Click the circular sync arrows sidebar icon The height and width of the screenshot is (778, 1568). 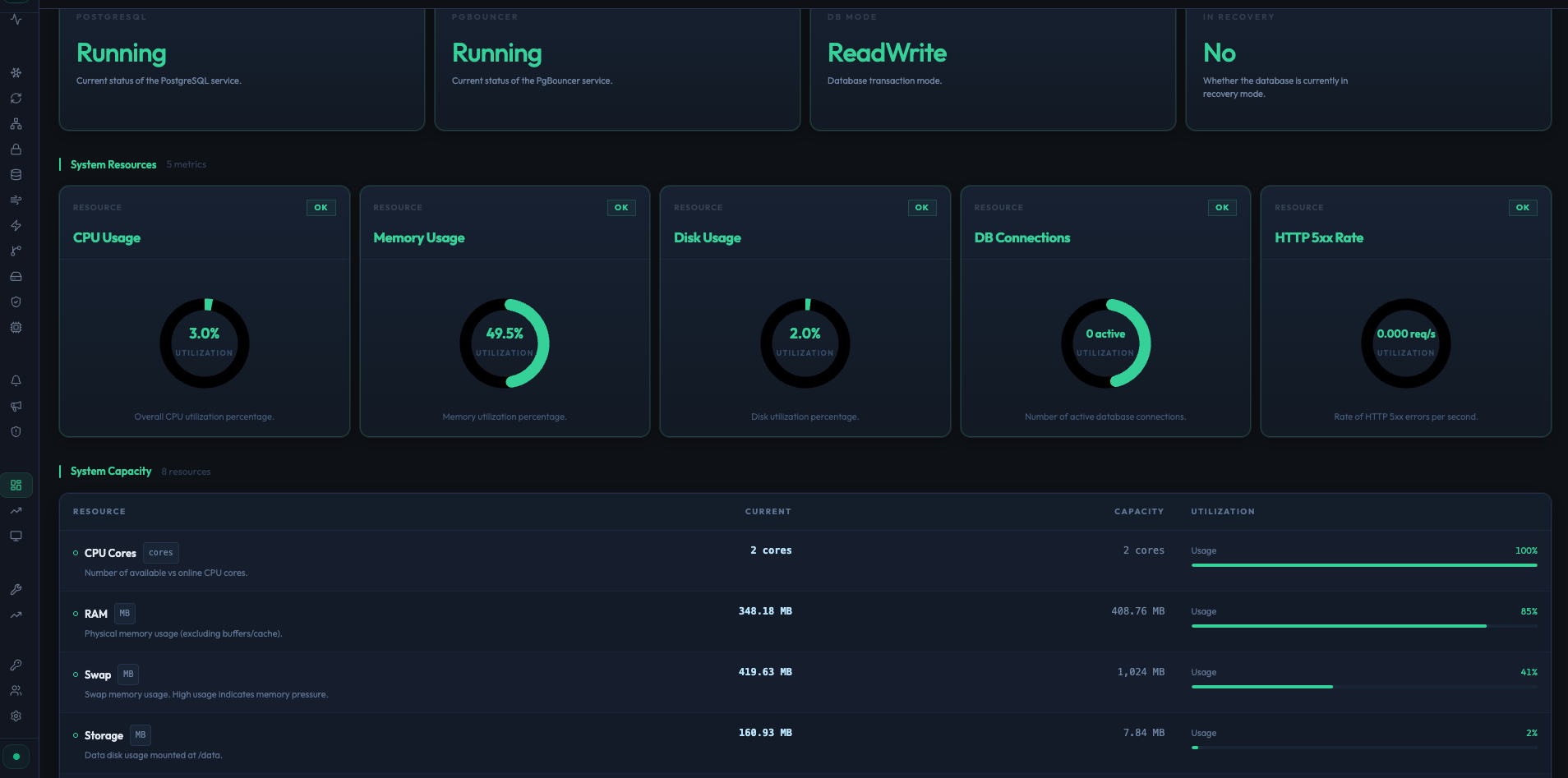coord(16,98)
